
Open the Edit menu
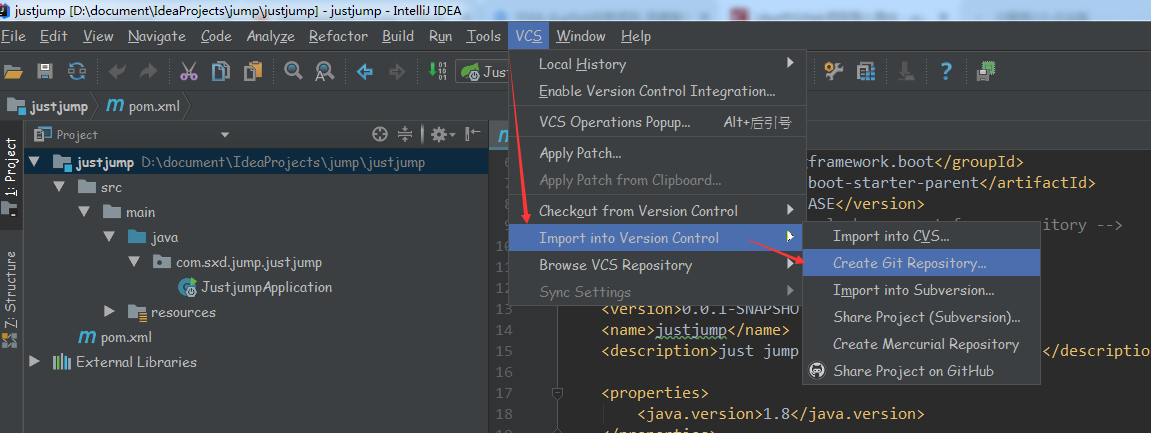[54, 36]
